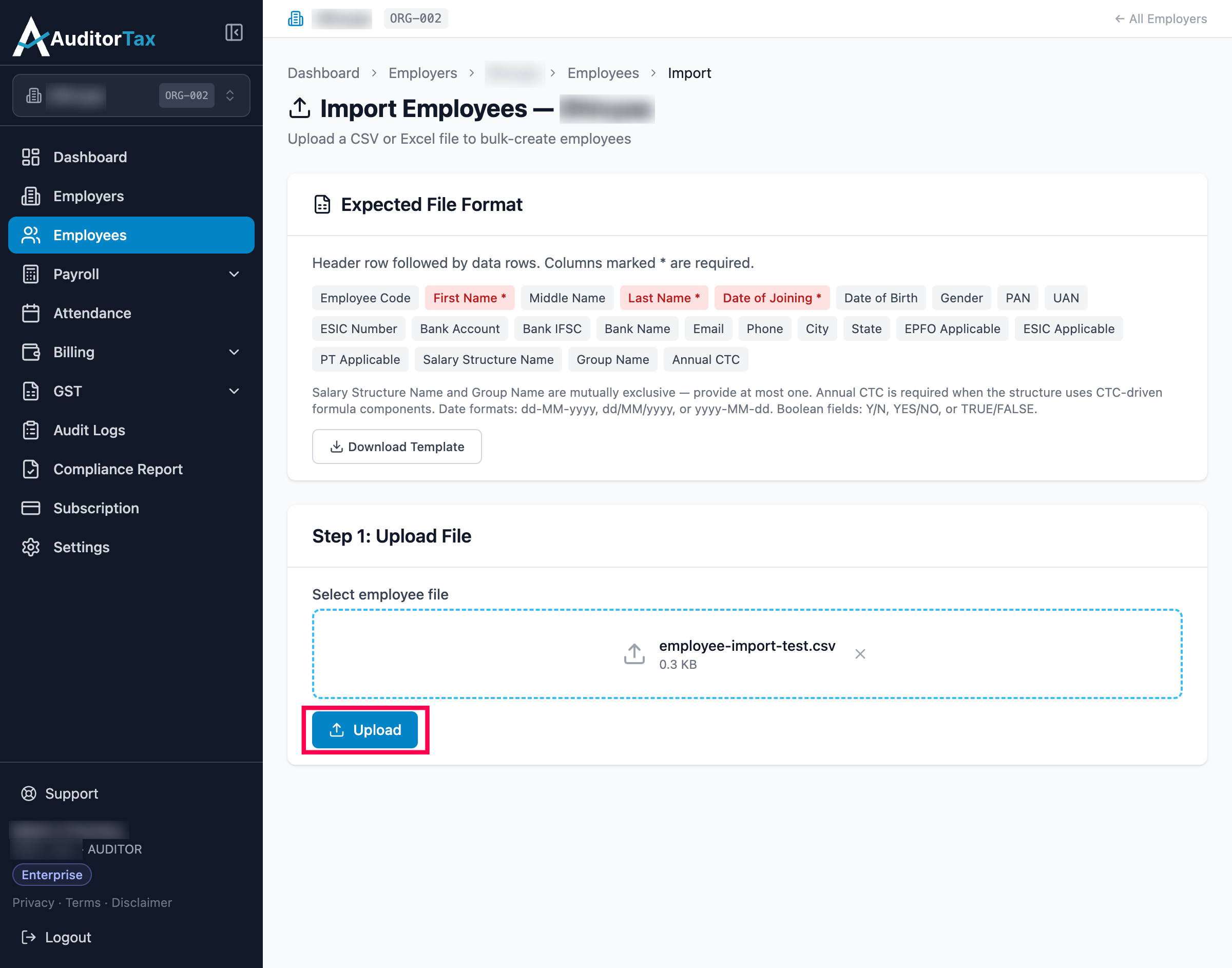
Task: Open Dashboard in the sidebar
Action: (131, 157)
